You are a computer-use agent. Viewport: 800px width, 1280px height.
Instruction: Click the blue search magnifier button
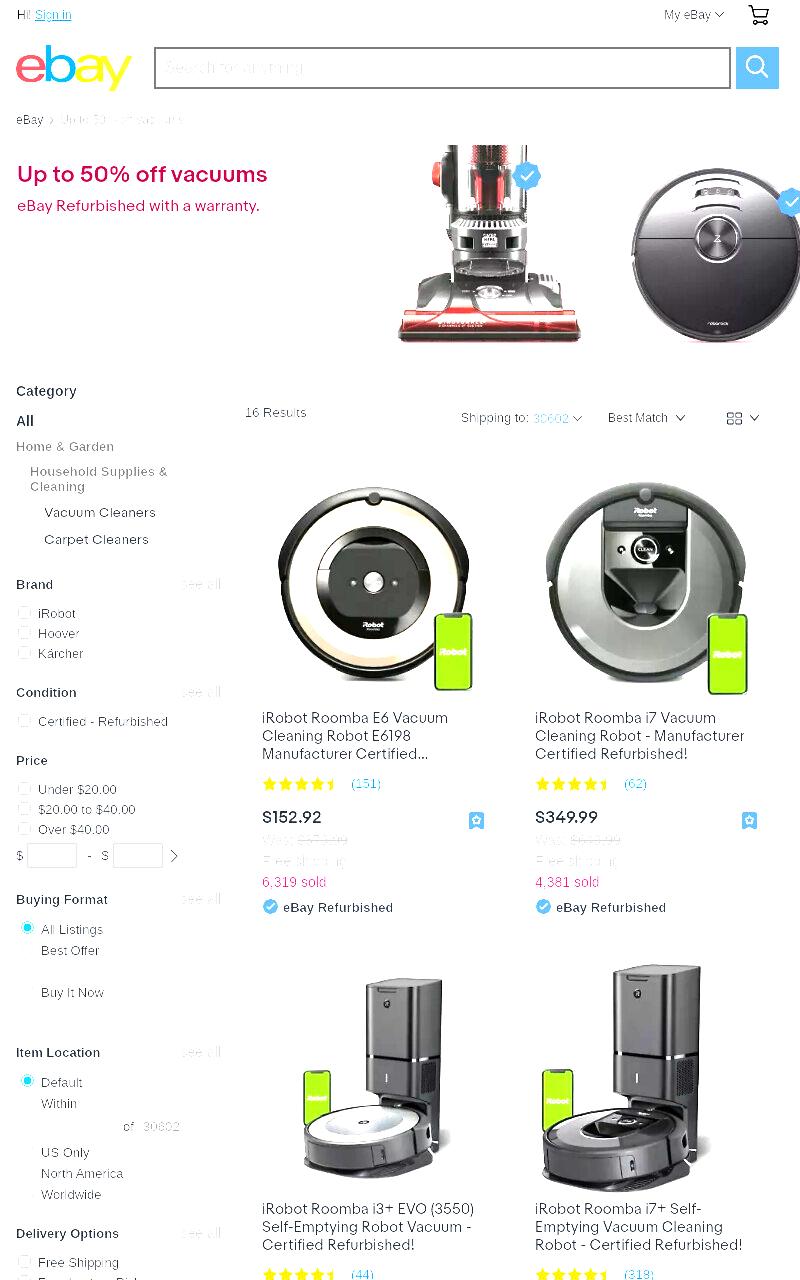(x=757, y=68)
